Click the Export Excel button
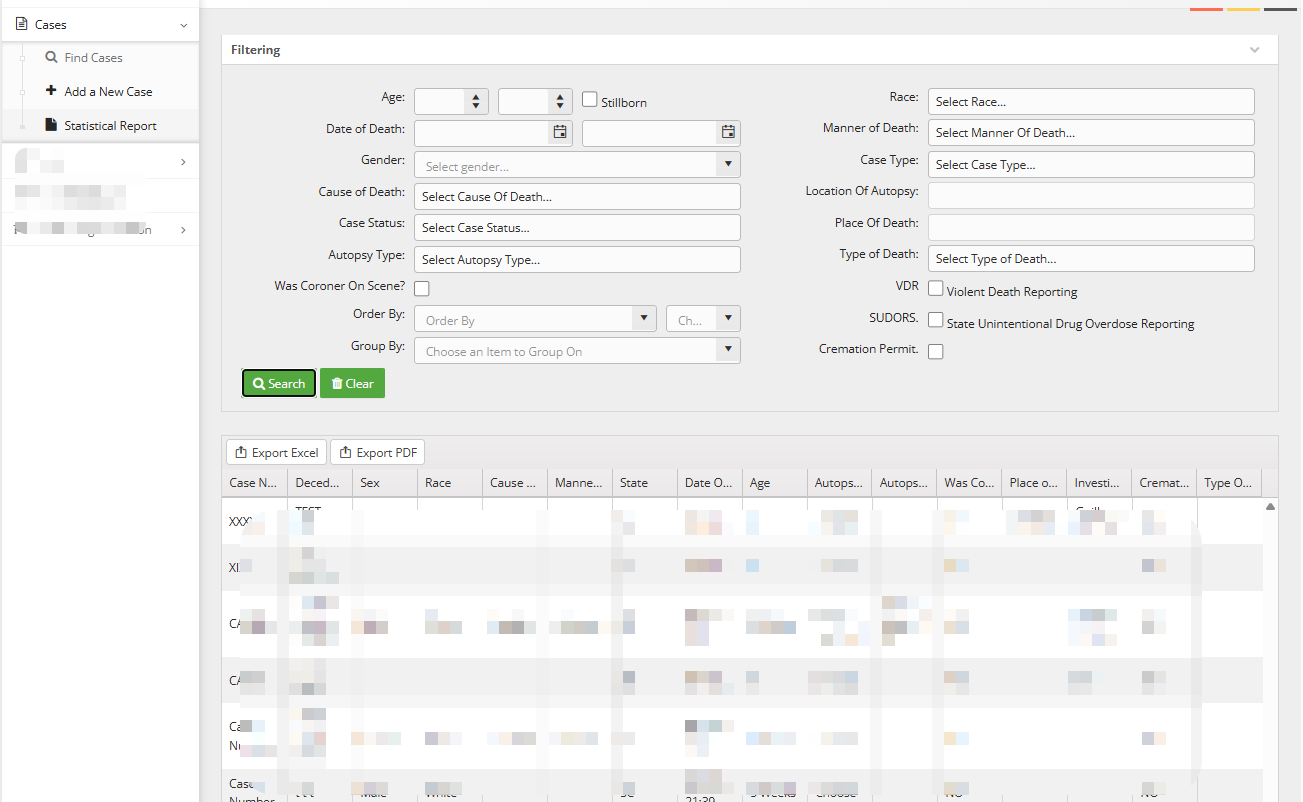 276,452
